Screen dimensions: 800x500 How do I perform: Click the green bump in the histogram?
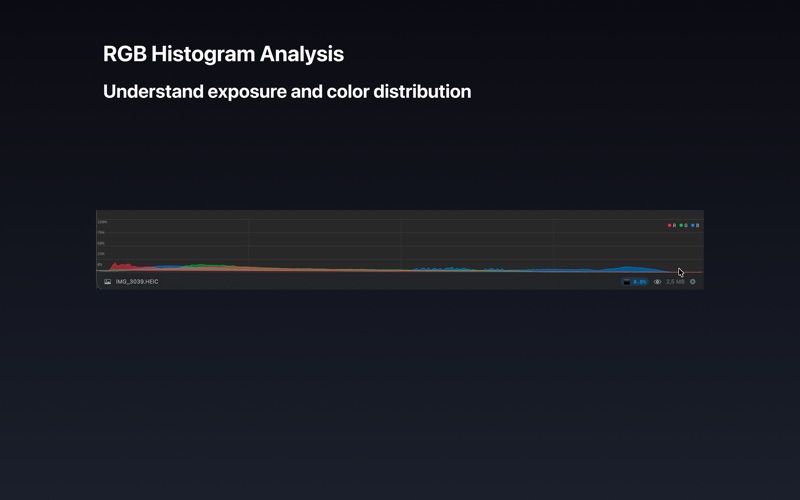coord(208,266)
